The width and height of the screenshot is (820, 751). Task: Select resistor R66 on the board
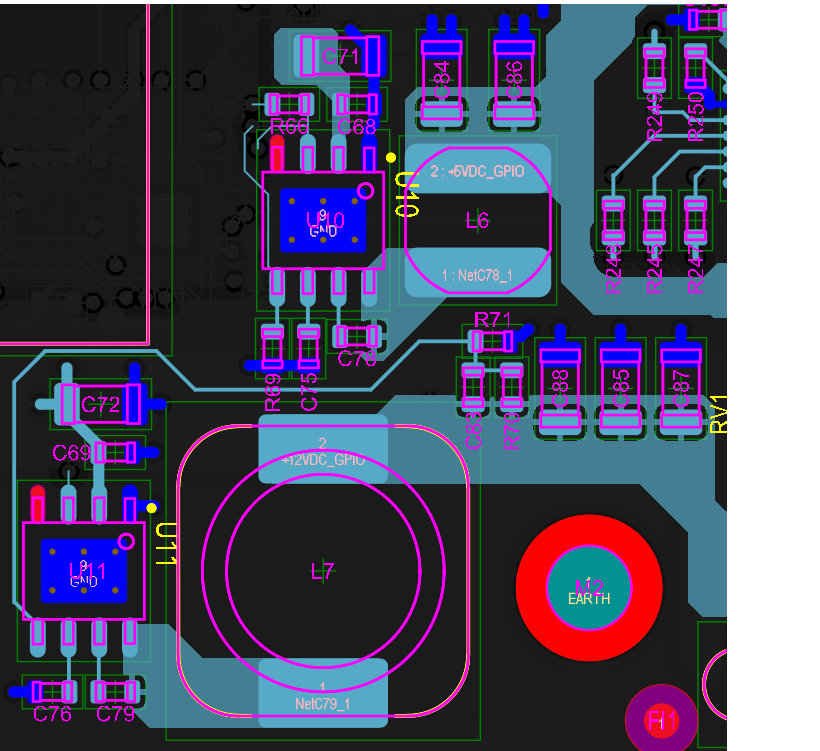289,104
